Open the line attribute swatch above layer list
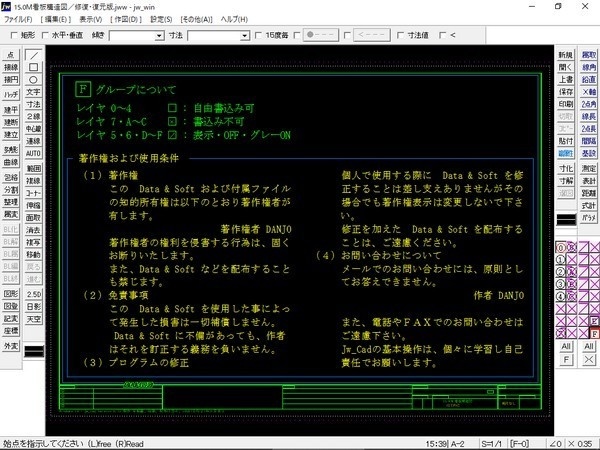Image resolution: width=600 pixels, height=450 pixels. (566, 220)
